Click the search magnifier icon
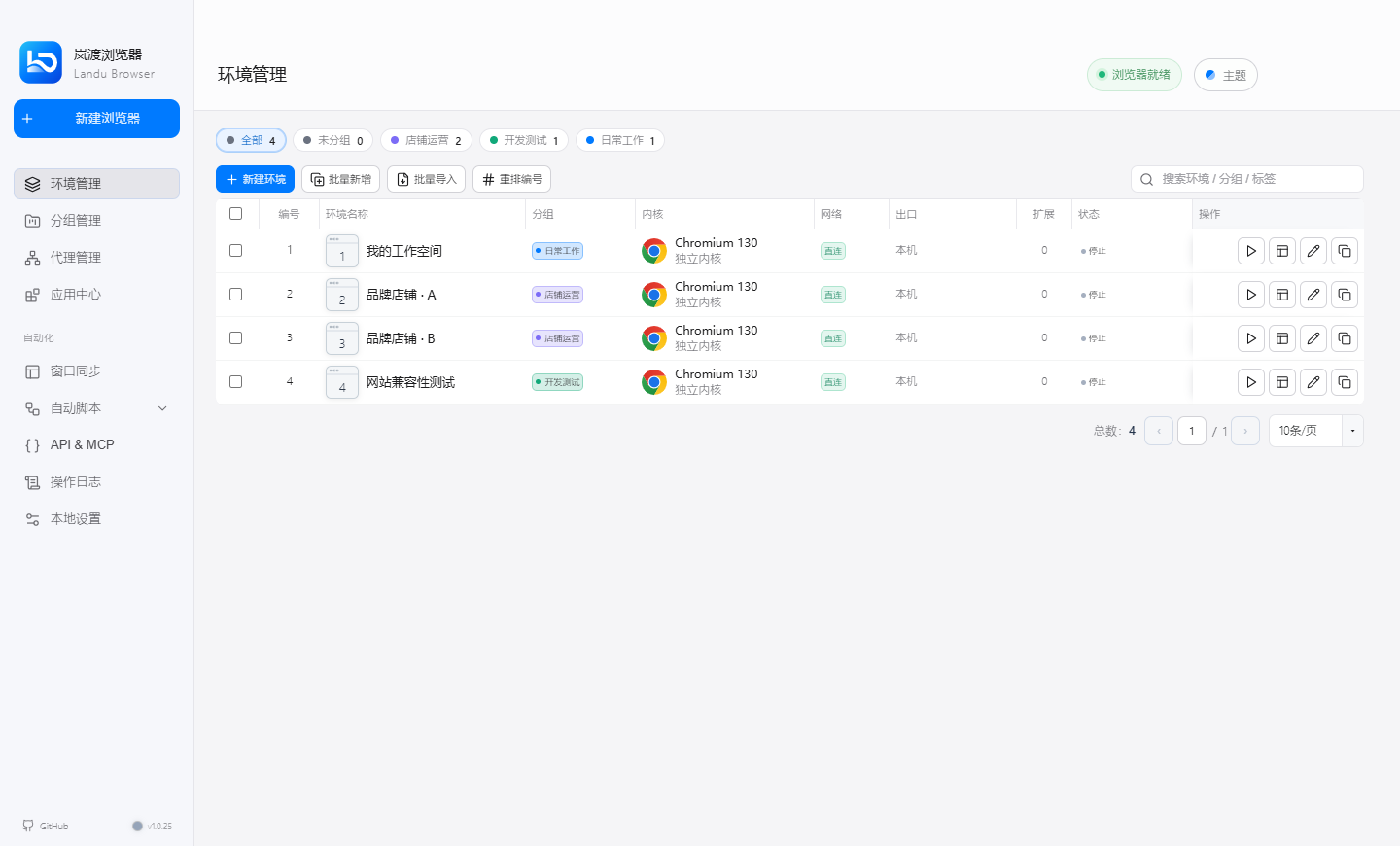The height and width of the screenshot is (846, 1400). point(1147,179)
